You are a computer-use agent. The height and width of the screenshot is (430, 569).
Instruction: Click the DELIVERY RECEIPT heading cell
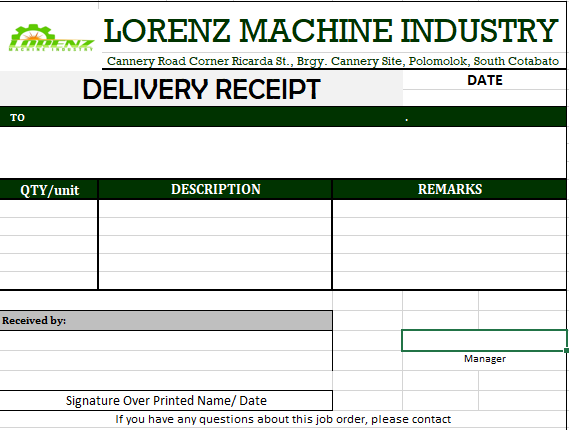click(x=201, y=89)
